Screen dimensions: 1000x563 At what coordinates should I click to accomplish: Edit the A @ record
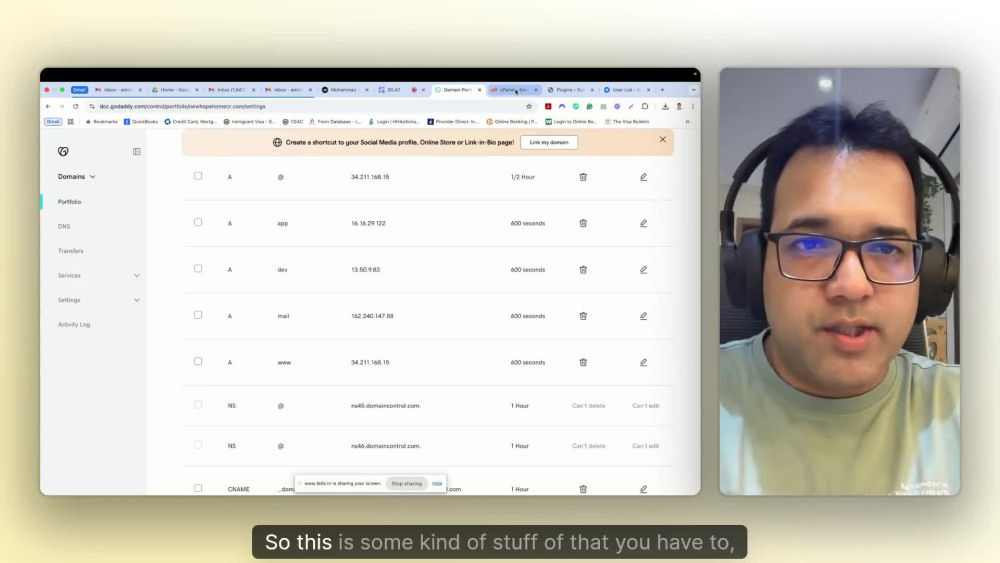pos(643,177)
